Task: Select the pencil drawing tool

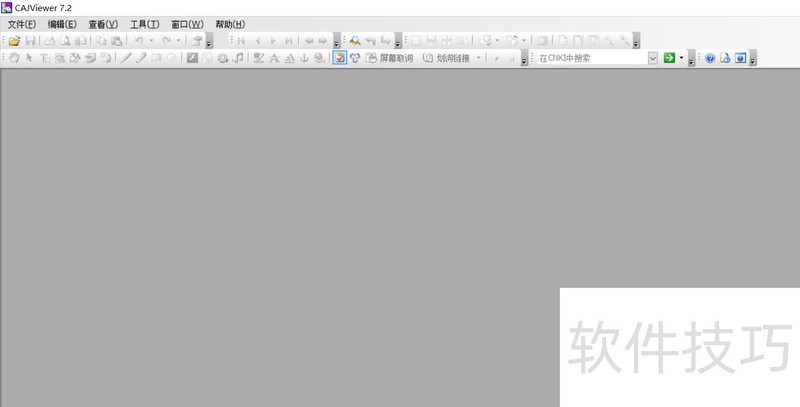Action: (141, 58)
